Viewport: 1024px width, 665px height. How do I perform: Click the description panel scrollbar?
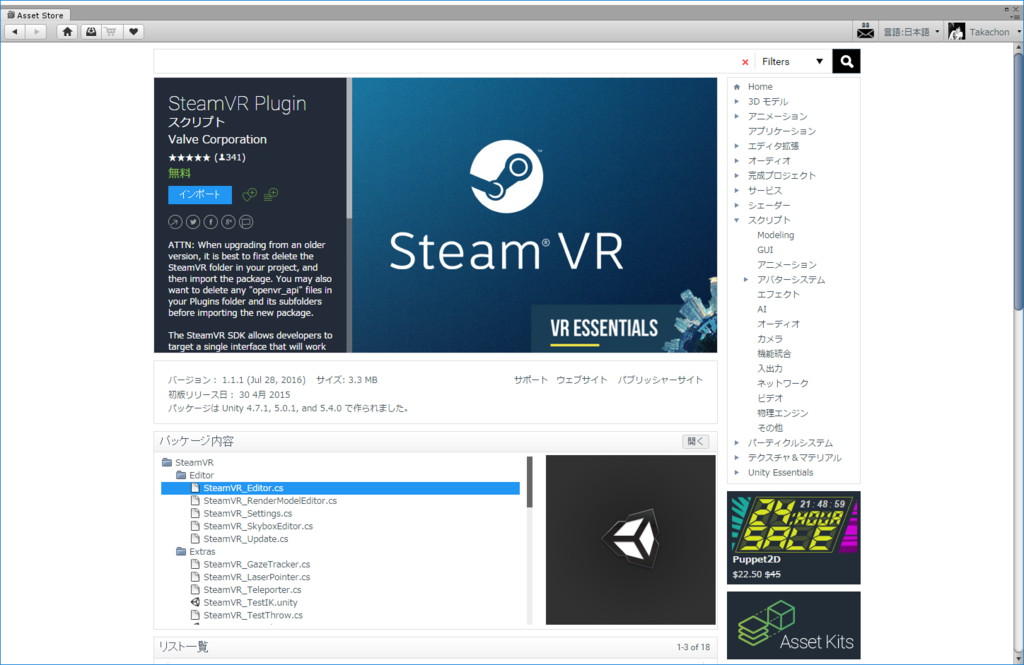(349, 150)
